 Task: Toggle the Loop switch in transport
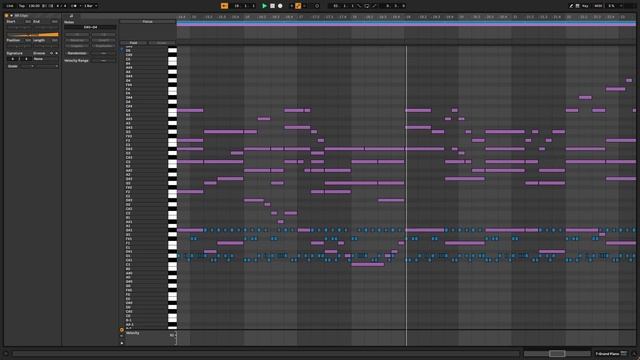coord(367,6)
